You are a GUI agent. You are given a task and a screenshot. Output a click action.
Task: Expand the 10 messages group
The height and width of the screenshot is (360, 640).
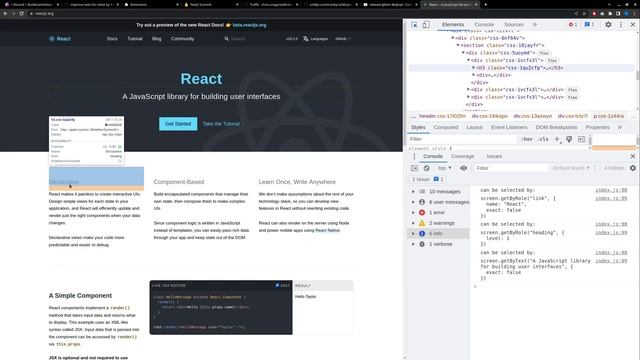pos(413,191)
